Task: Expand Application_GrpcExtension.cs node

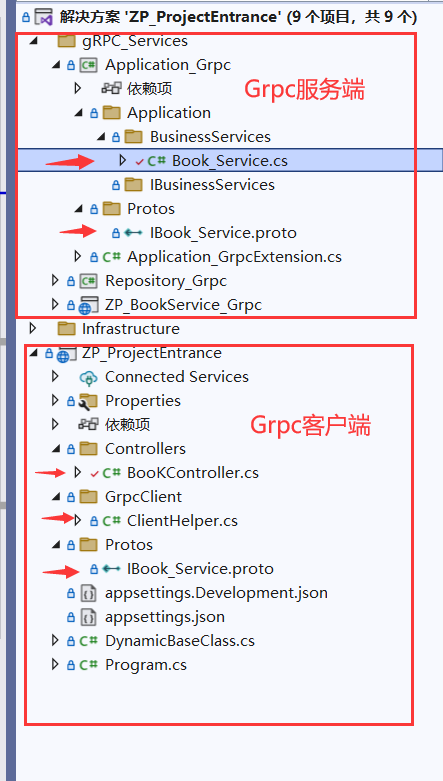Action: (x=77, y=257)
